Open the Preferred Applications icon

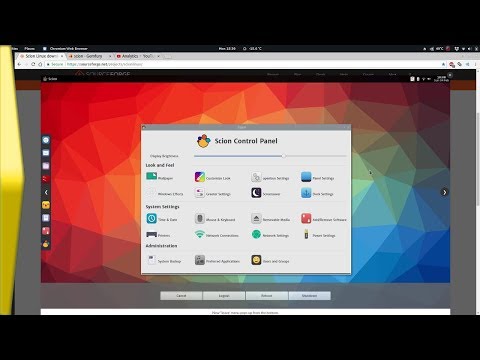[200, 260]
